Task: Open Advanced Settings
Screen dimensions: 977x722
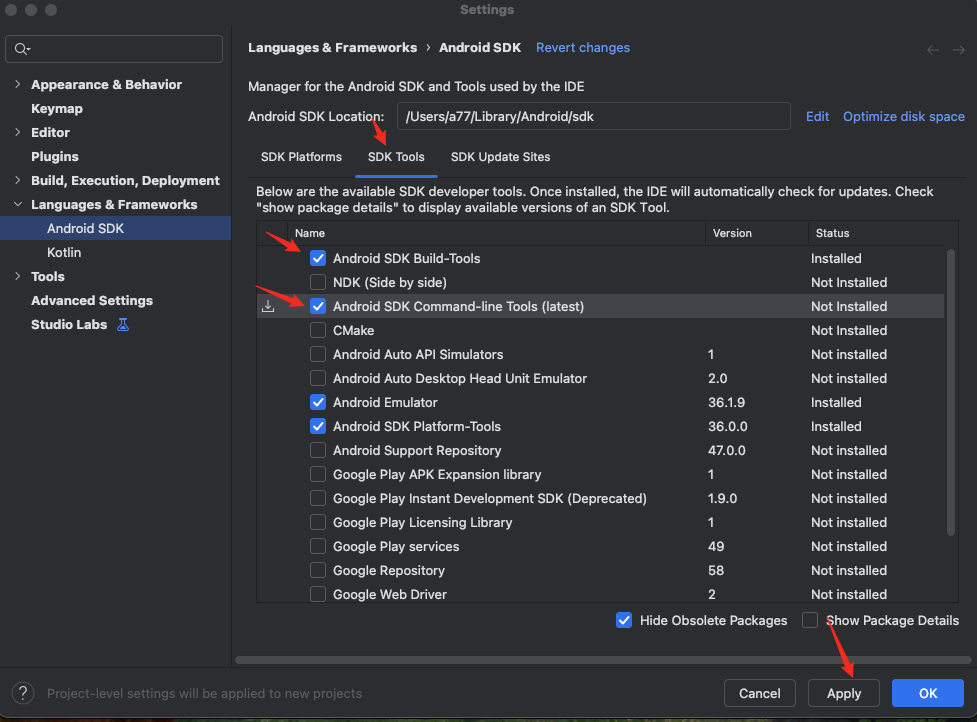Action: 92,300
